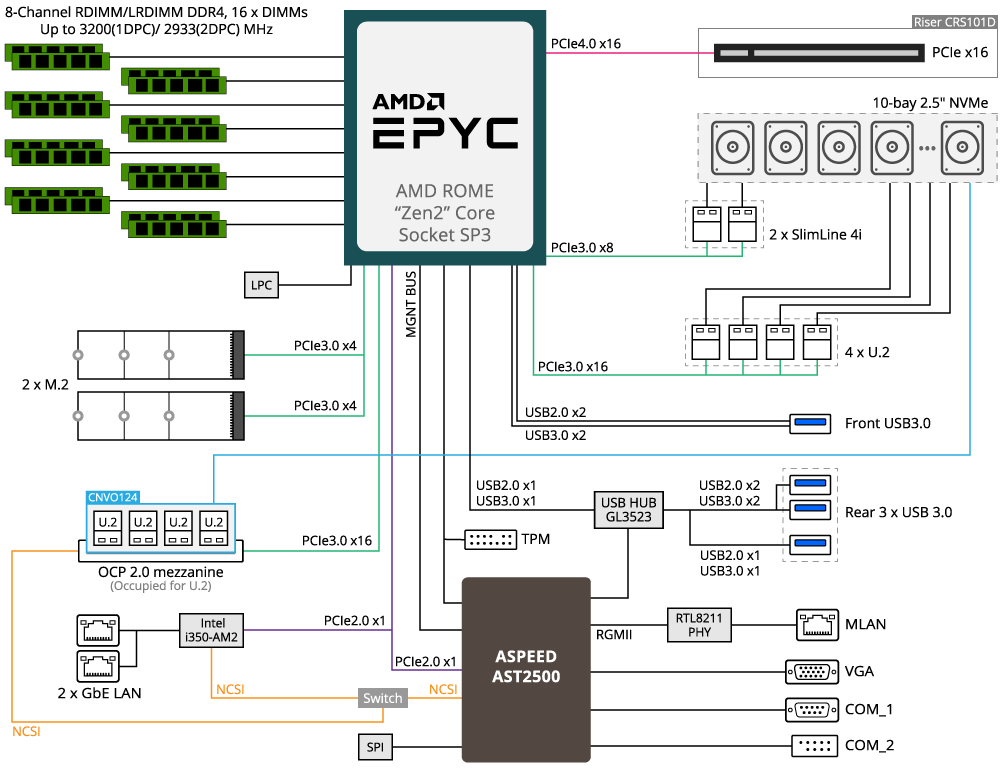Click the PCIe4.0 x16 label

pyautogui.click(x=585, y=43)
